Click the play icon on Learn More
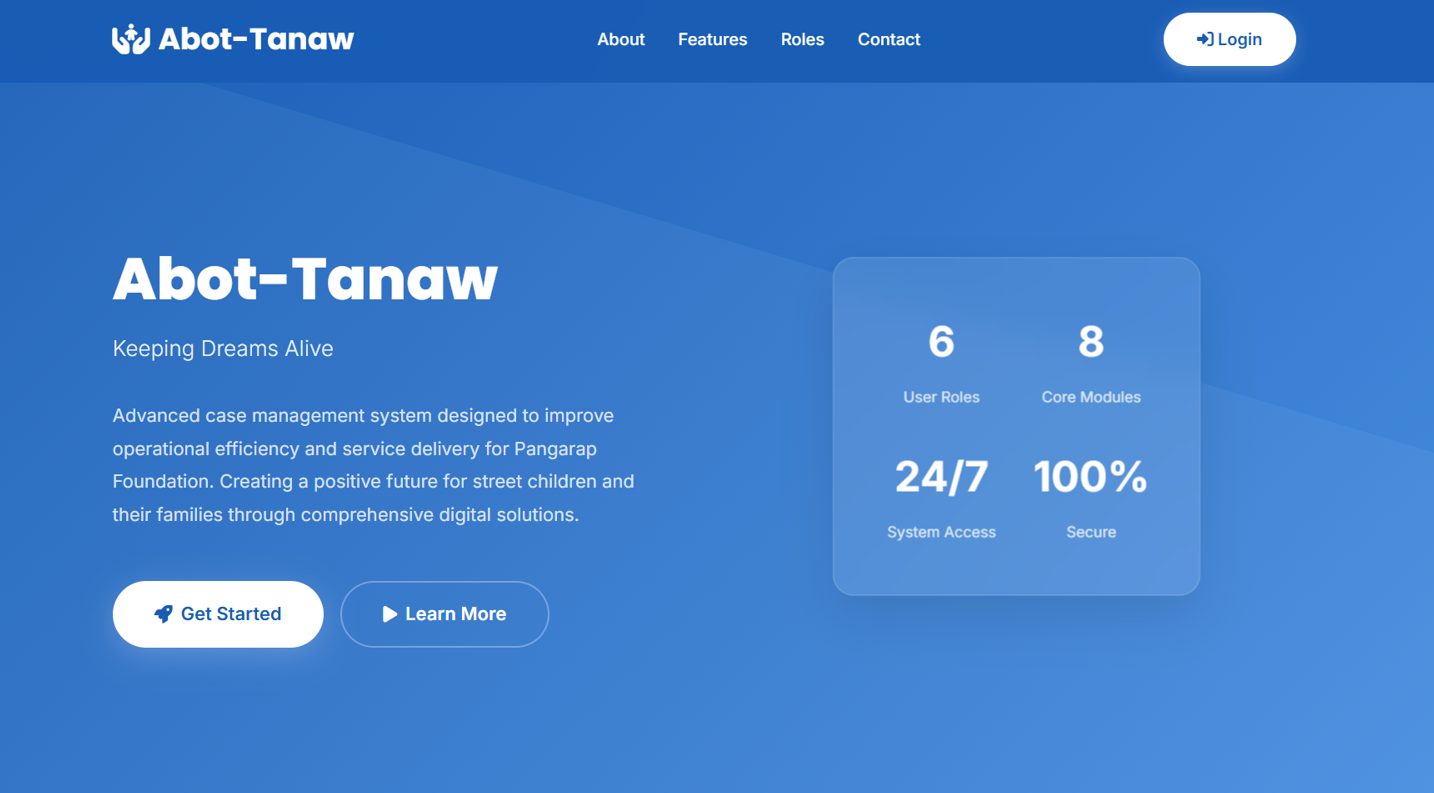 tap(390, 614)
